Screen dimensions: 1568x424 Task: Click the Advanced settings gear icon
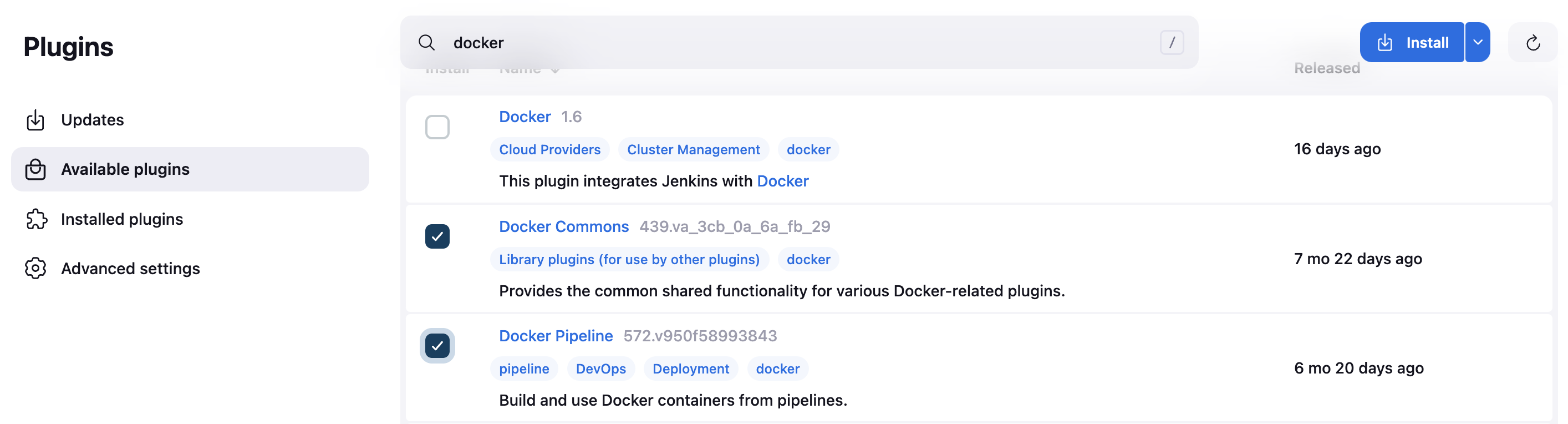coord(35,269)
